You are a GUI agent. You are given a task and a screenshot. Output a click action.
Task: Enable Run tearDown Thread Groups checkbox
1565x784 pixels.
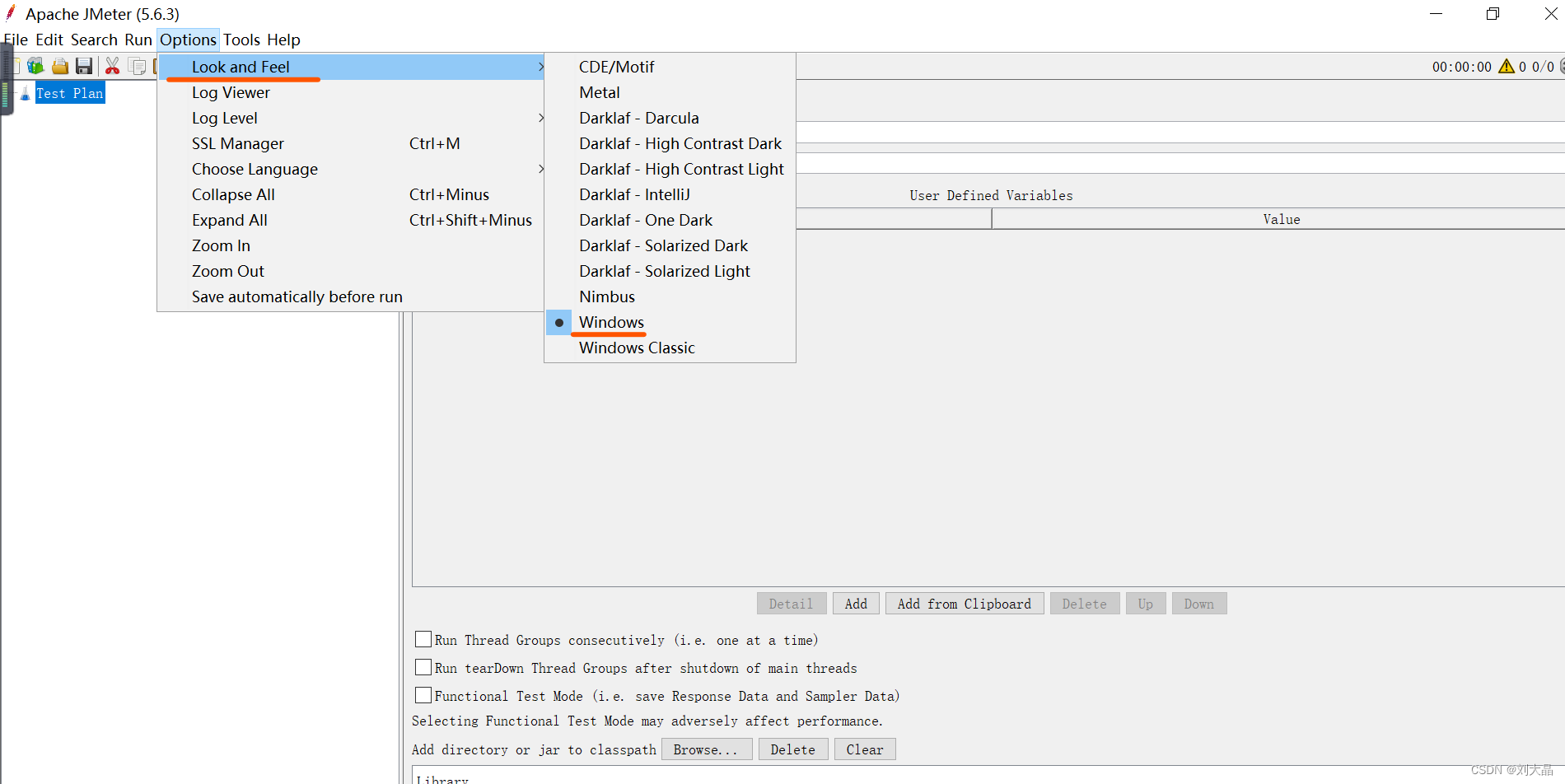[423, 668]
